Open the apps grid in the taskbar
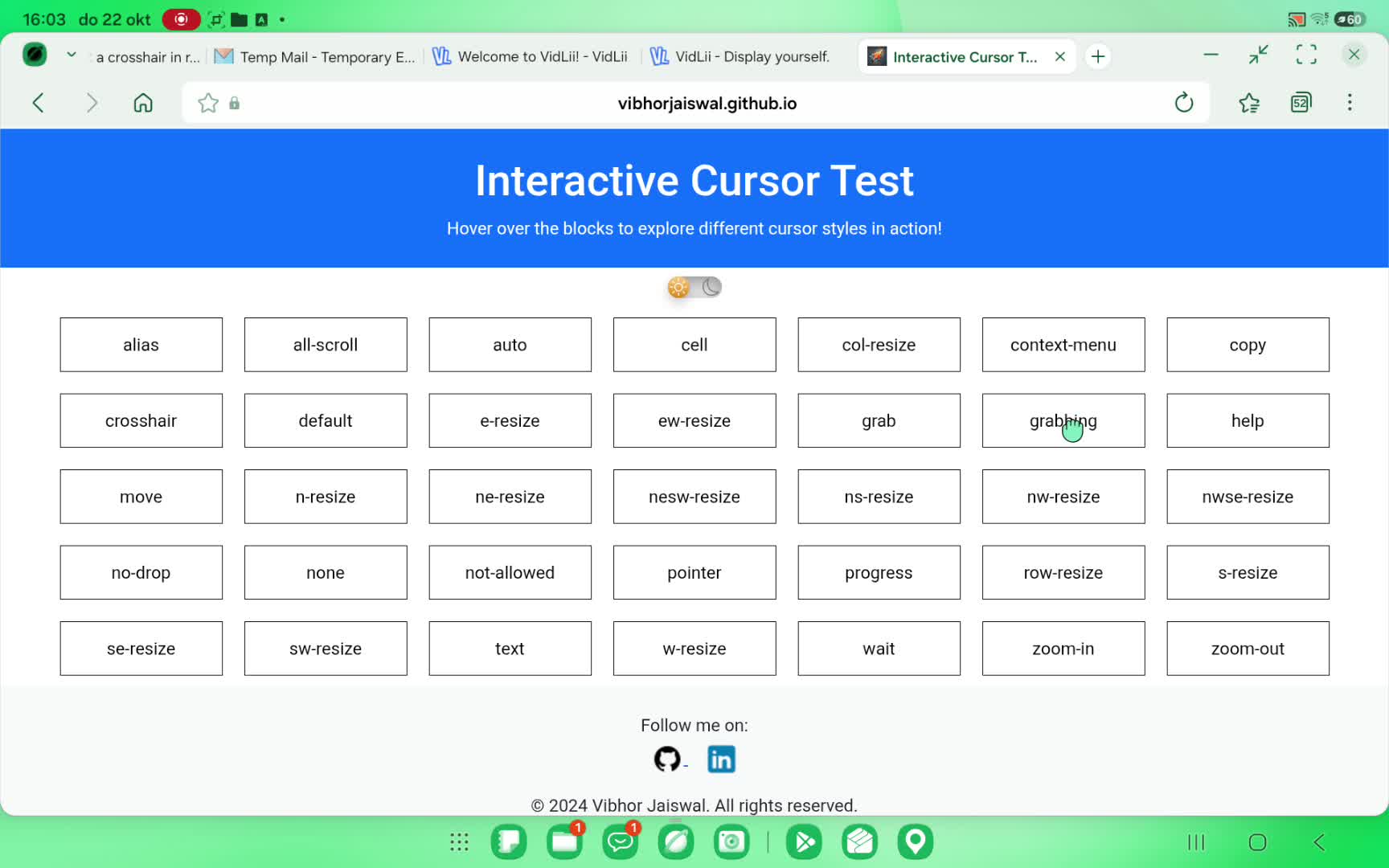This screenshot has height=868, width=1389. [x=459, y=842]
